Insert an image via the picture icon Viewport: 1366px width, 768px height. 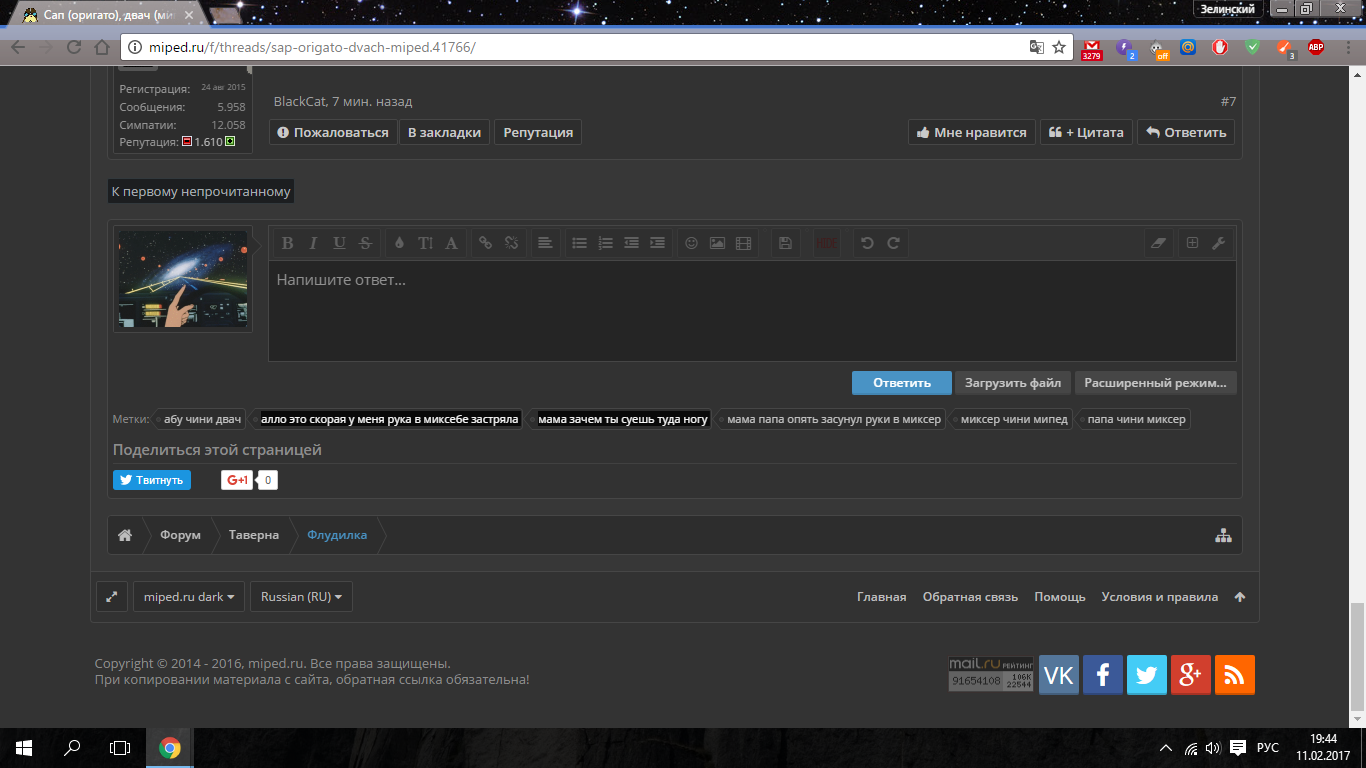click(x=717, y=243)
